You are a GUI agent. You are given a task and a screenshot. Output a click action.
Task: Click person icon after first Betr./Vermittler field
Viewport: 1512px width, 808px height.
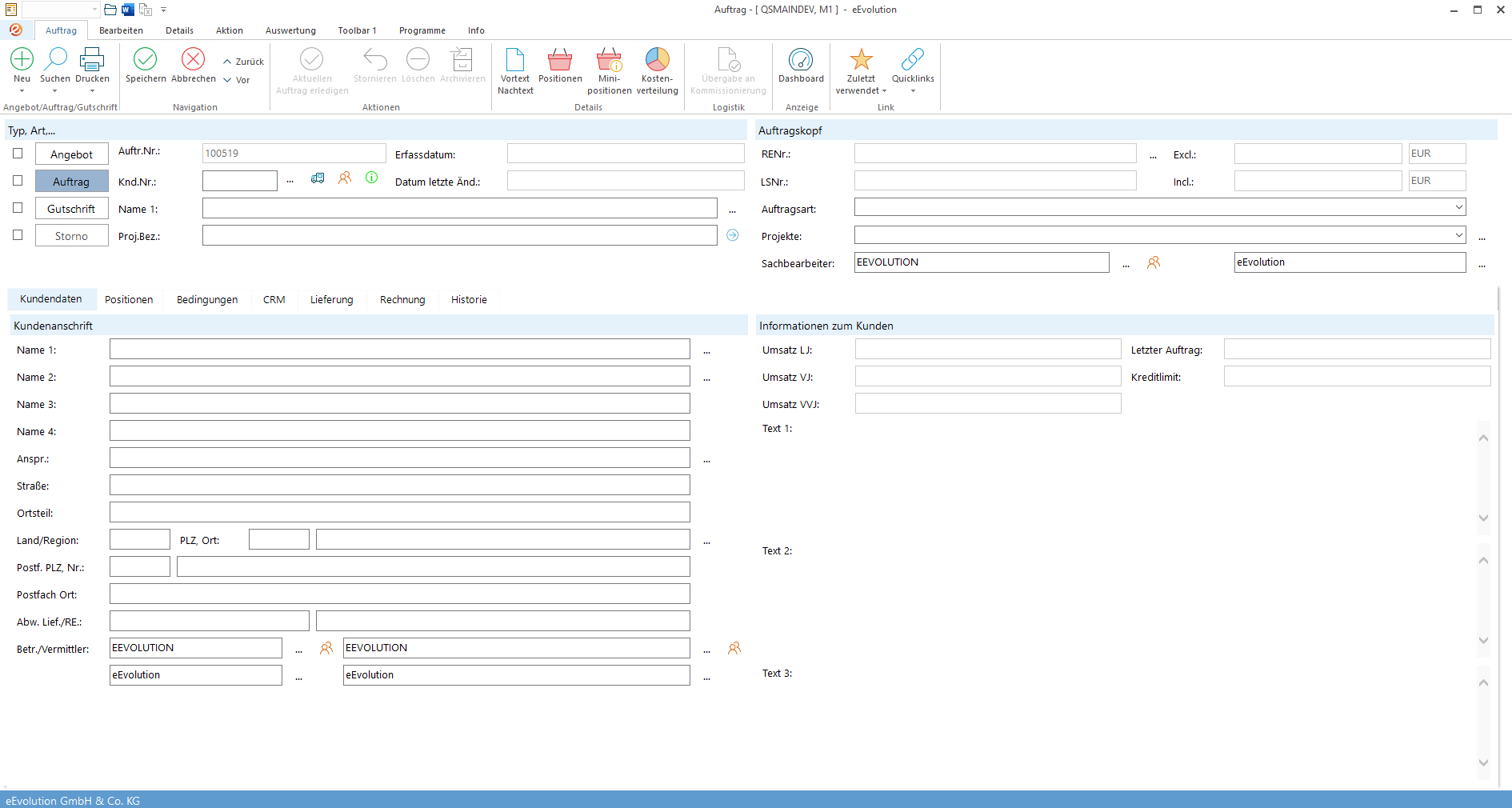click(326, 648)
